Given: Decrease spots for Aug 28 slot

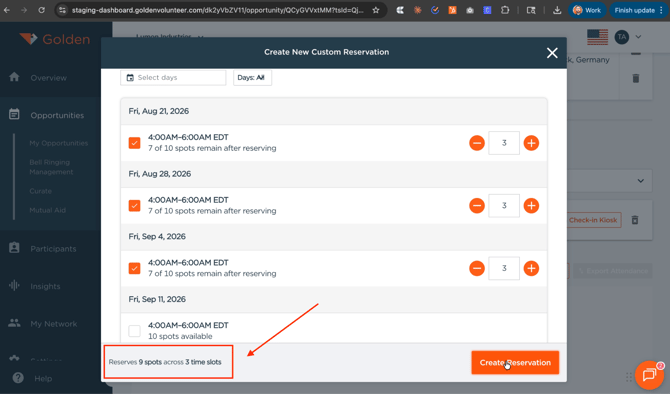Looking at the screenshot, I should (477, 206).
